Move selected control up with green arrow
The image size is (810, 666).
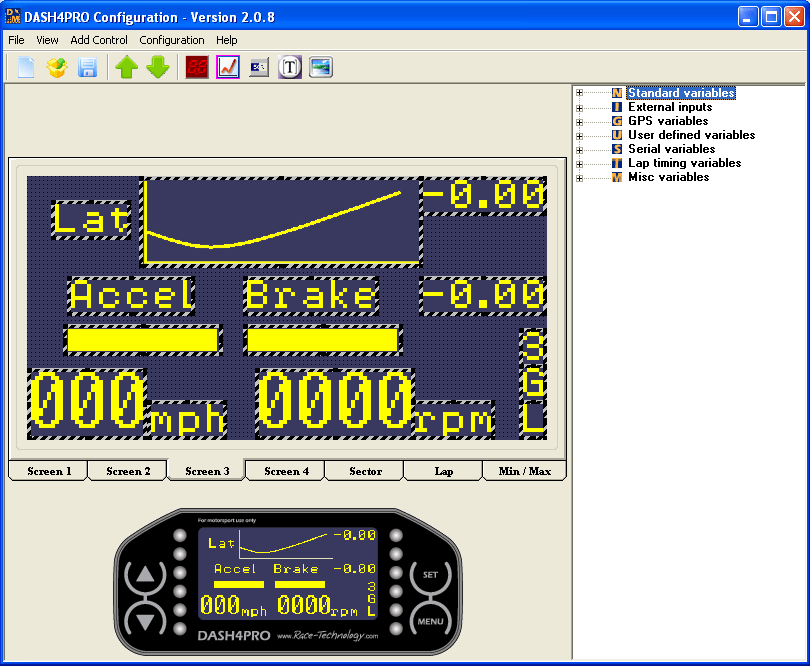pyautogui.click(x=126, y=67)
